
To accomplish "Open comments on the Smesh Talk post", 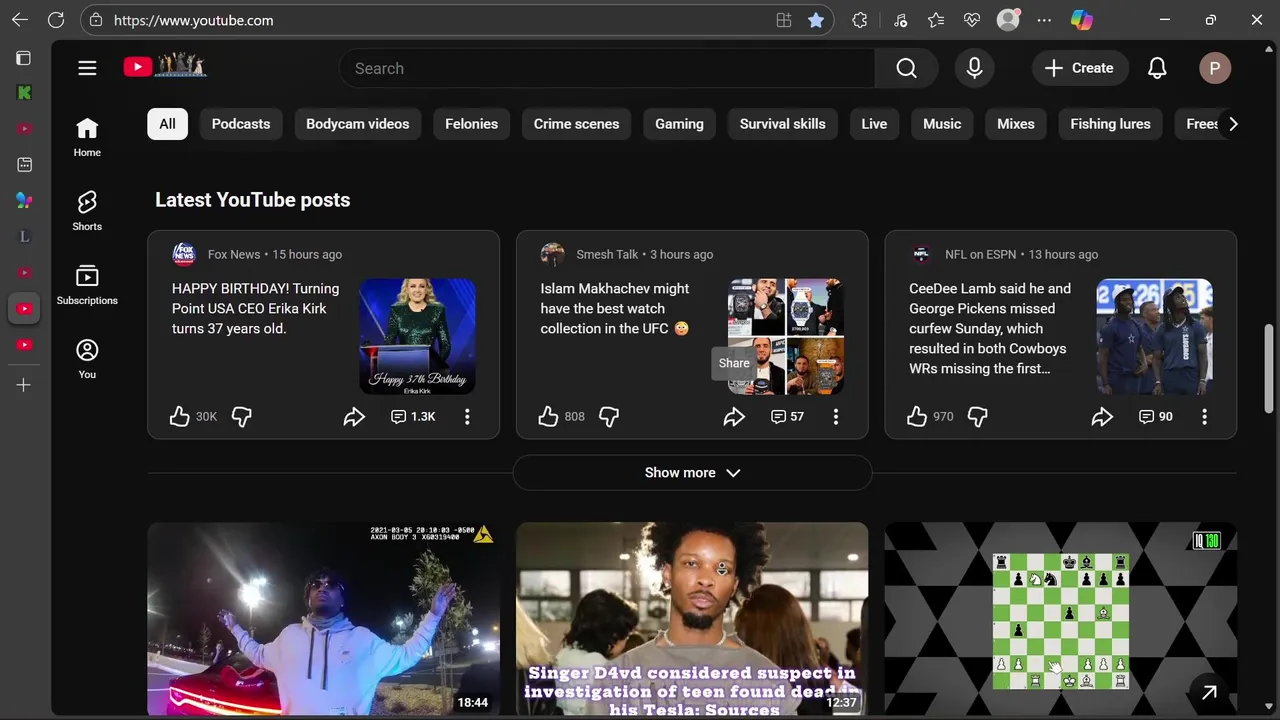I will 787,416.
